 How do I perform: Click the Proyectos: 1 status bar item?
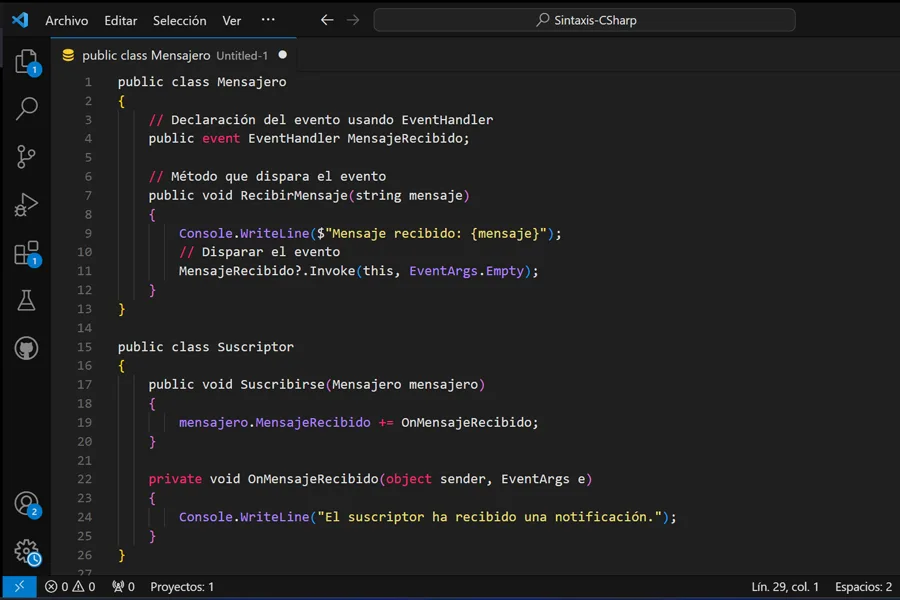pyautogui.click(x=182, y=587)
